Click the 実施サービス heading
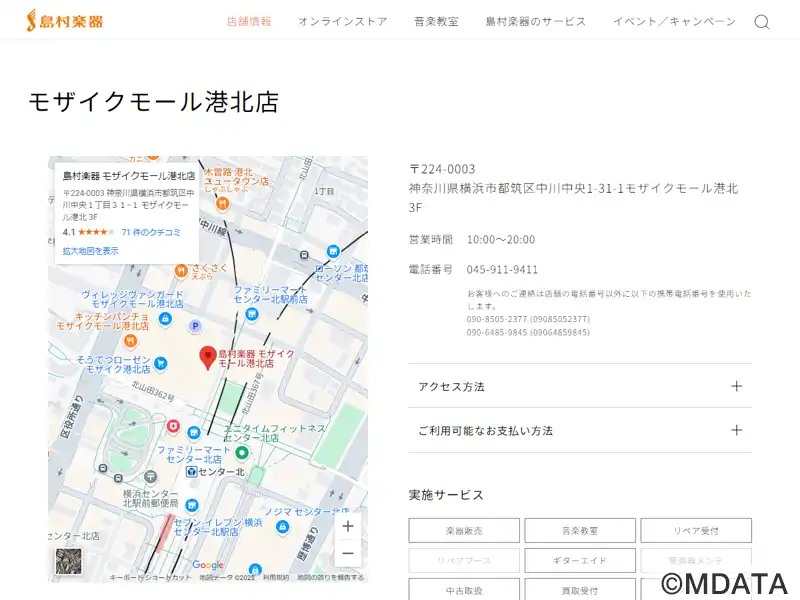800x600 pixels. pyautogui.click(x=446, y=495)
